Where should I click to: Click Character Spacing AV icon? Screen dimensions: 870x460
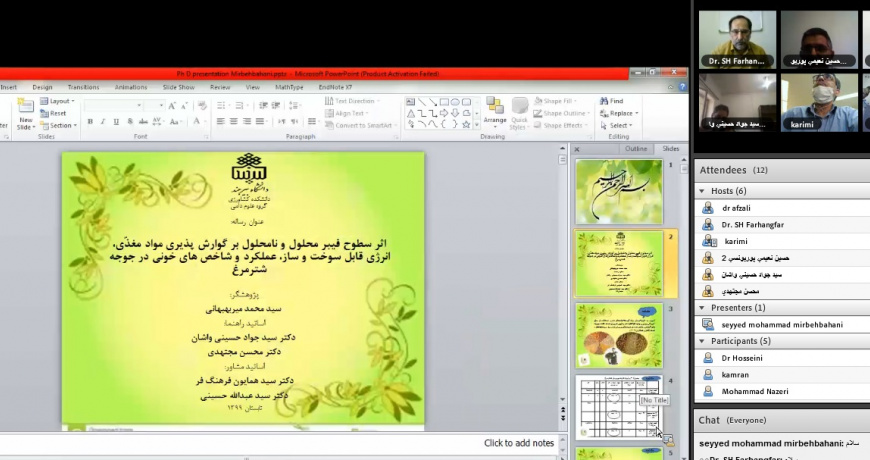157,122
